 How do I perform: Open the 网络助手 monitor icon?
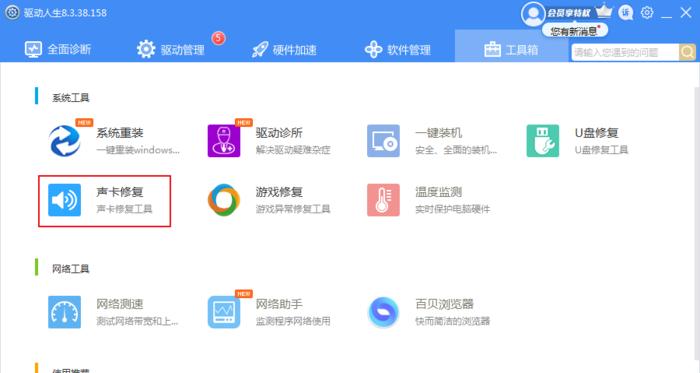point(224,312)
